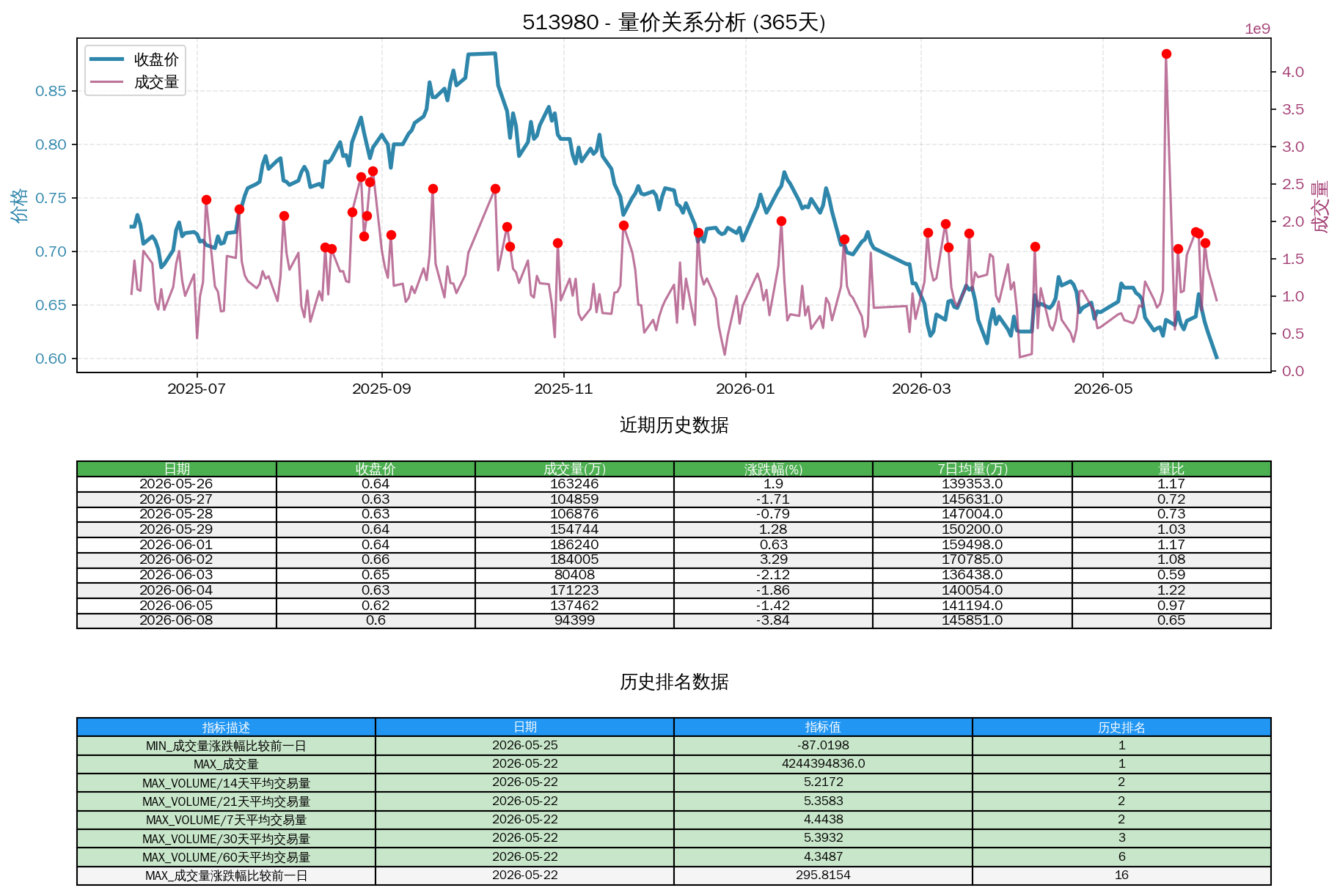Screen dimensions: 1340x896
Task: Click 7-day average cell 170785.0
Action: pos(973,559)
